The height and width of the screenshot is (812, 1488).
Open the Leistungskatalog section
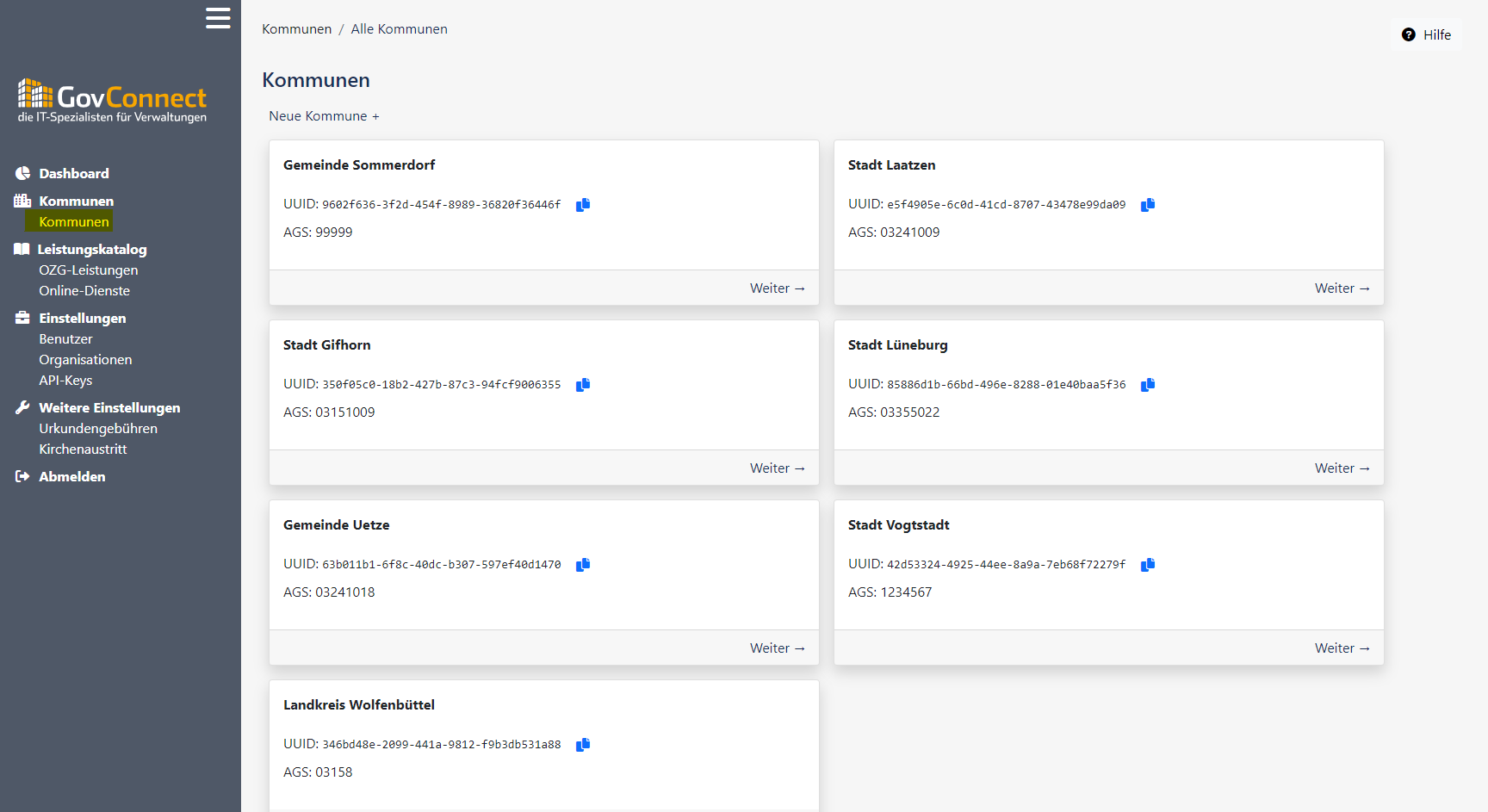pos(92,249)
